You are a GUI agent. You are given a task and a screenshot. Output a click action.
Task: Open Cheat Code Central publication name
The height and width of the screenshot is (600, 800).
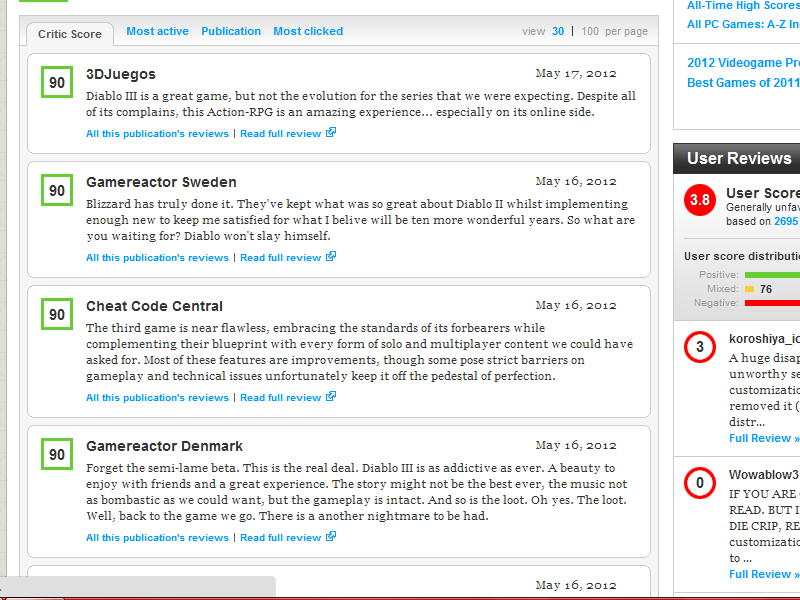(155, 306)
